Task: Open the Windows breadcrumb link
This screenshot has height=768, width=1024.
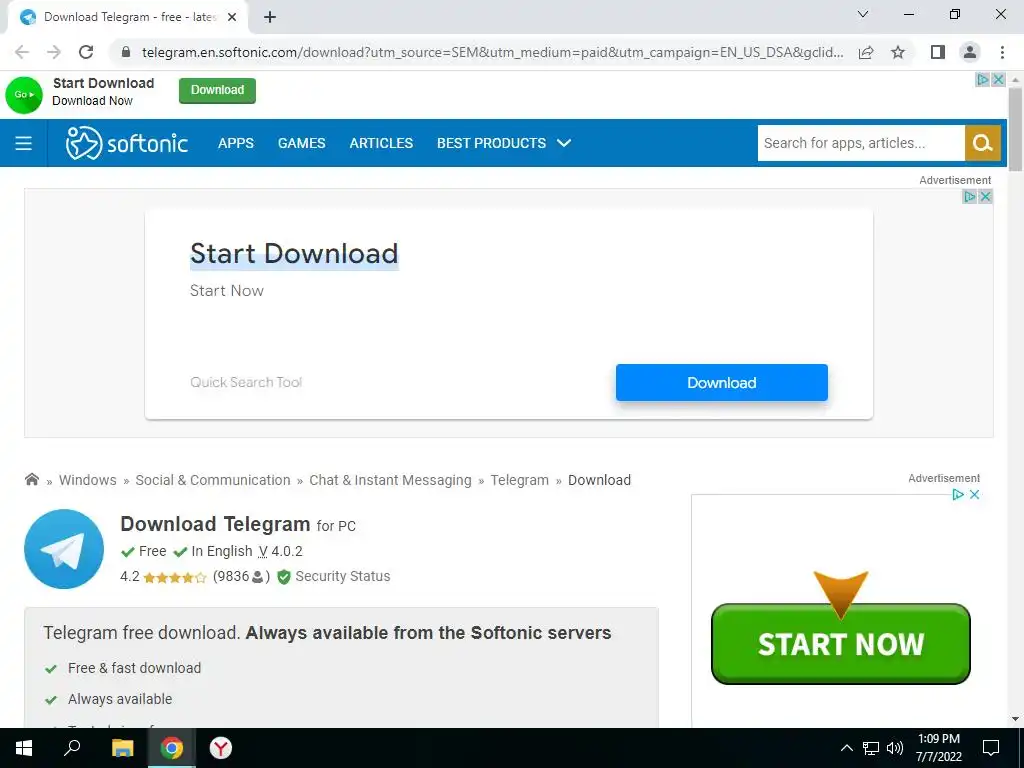Action: (88, 480)
